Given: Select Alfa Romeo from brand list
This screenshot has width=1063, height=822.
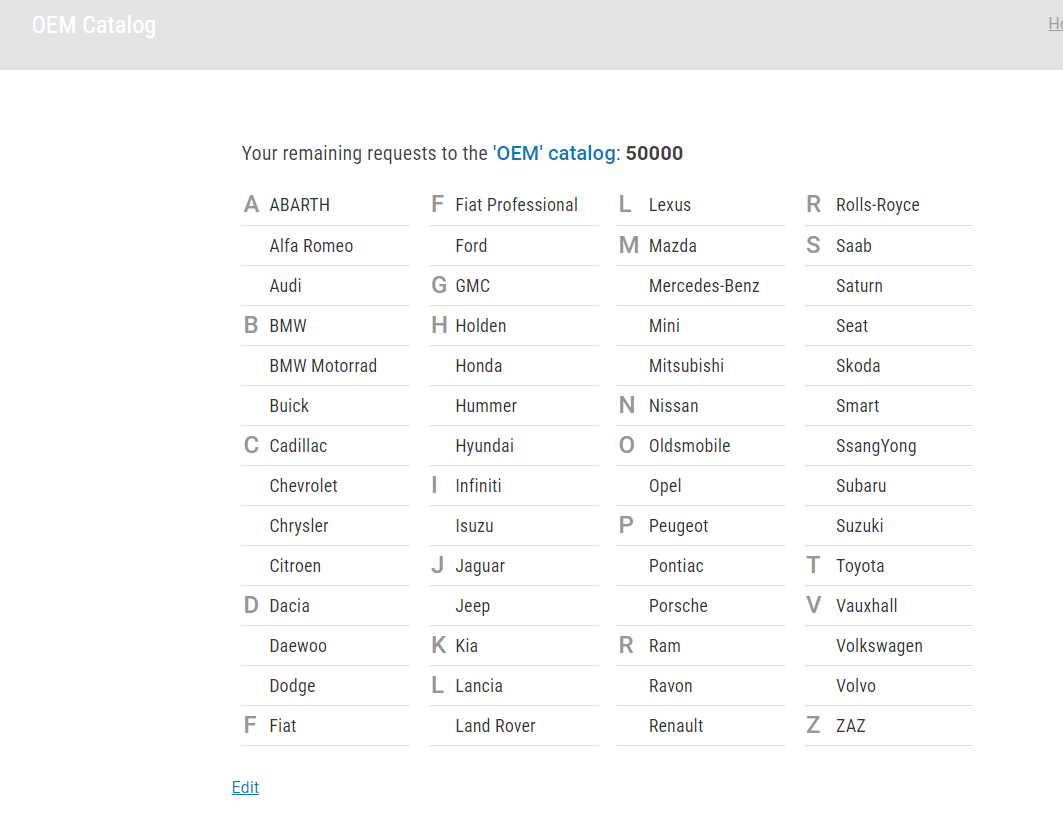Looking at the screenshot, I should coord(311,246).
